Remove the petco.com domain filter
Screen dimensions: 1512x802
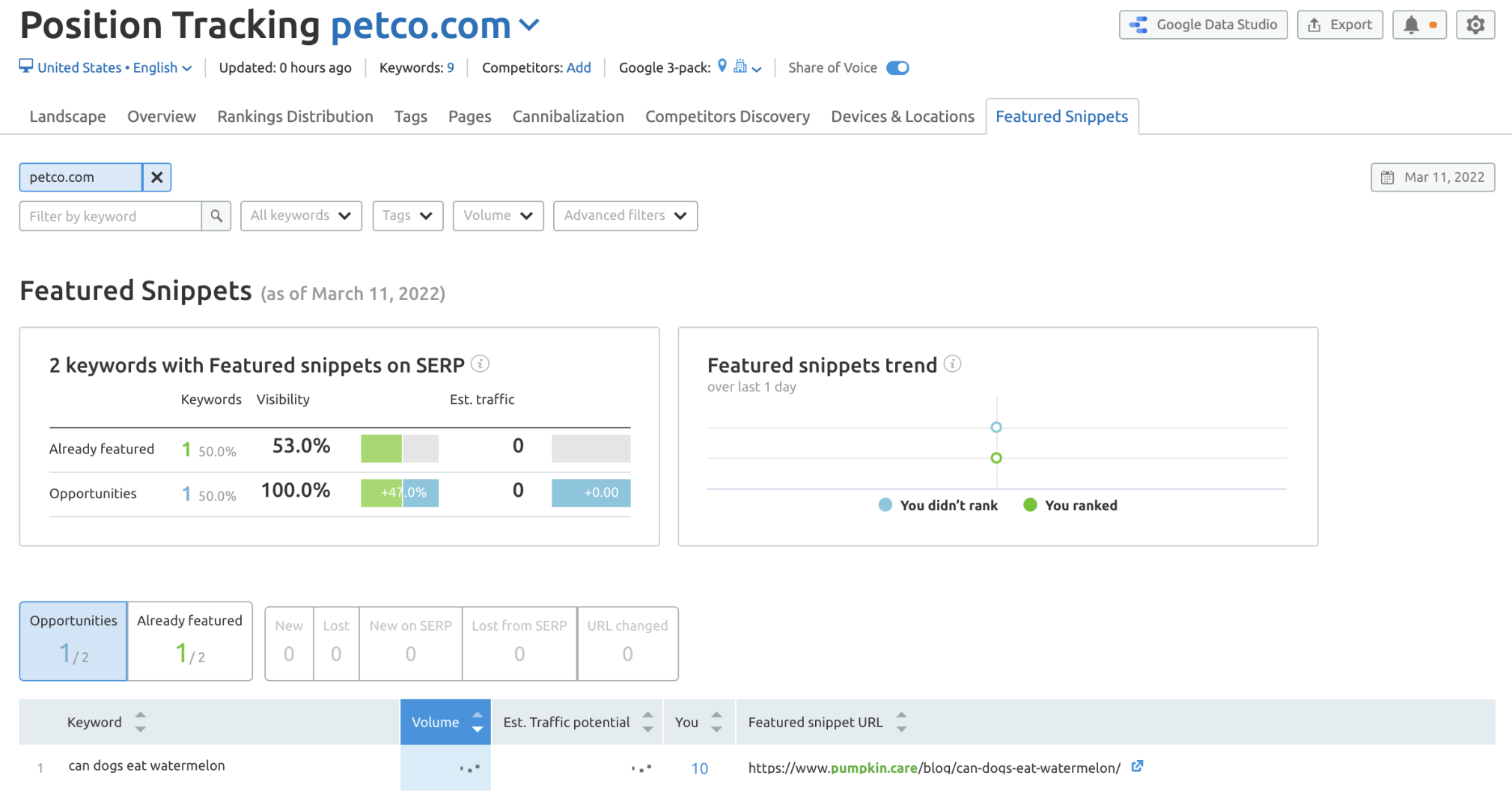pyautogui.click(x=156, y=177)
